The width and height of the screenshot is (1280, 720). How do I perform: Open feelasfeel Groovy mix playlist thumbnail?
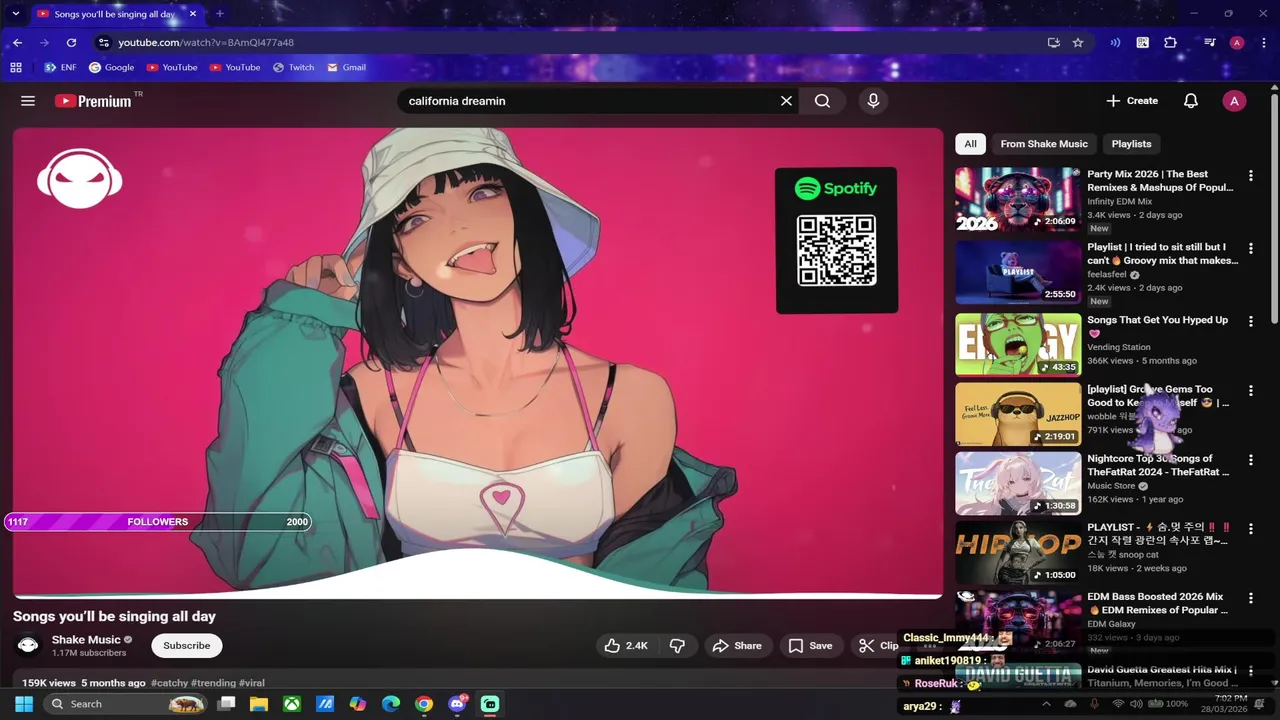1018,272
